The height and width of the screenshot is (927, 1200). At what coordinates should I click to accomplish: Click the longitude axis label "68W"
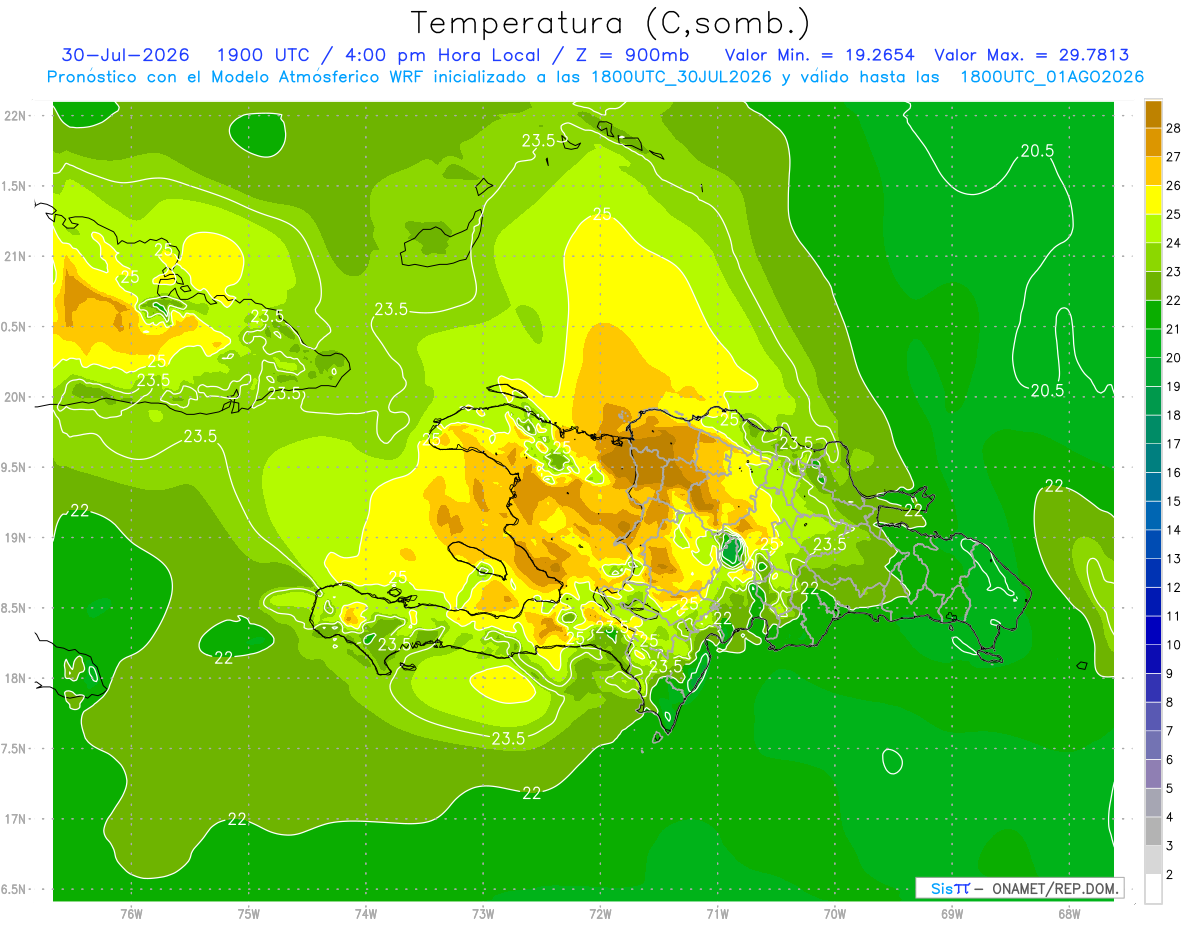pyautogui.click(x=1068, y=913)
